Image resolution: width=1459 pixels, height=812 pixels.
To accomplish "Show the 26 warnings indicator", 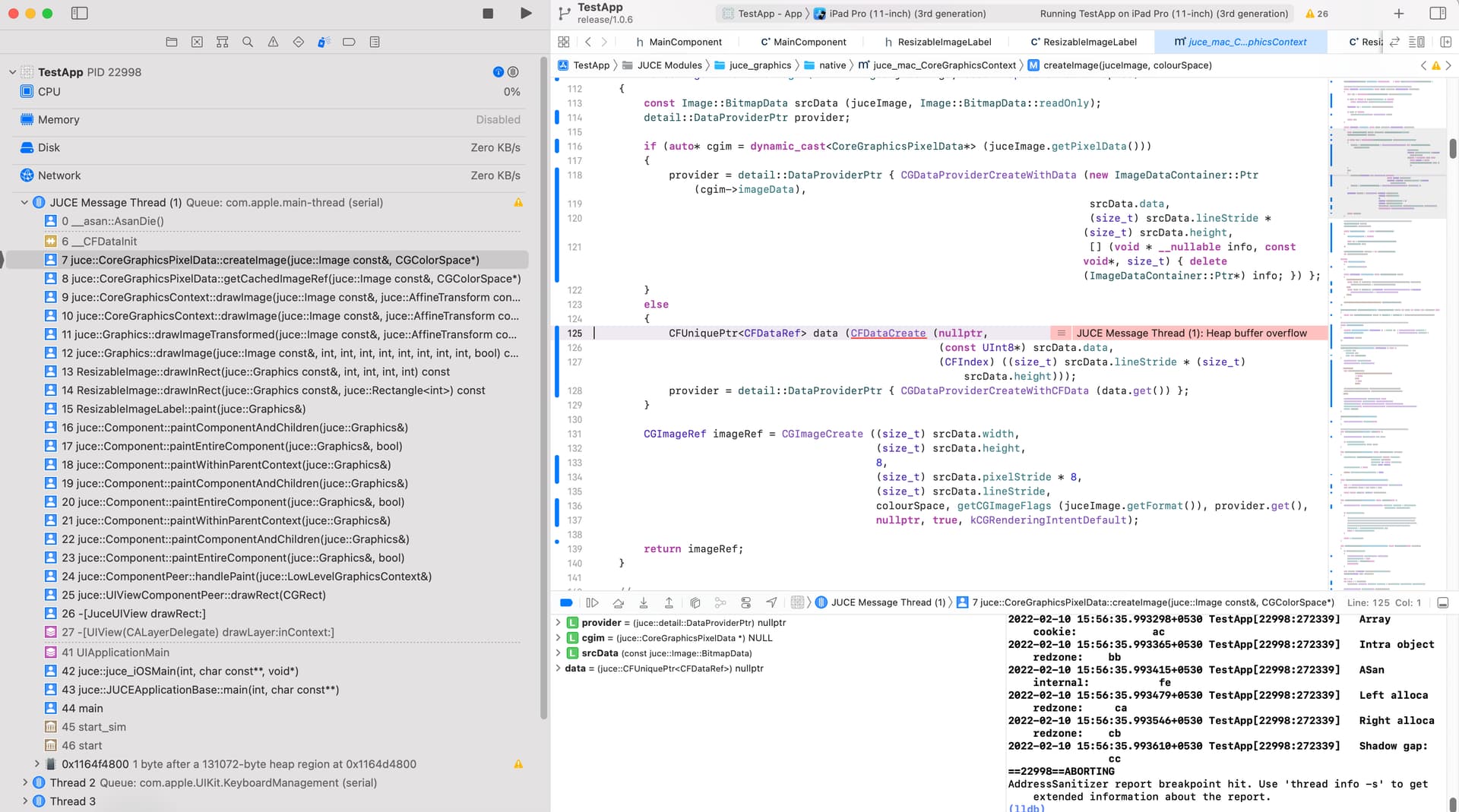I will [1317, 14].
